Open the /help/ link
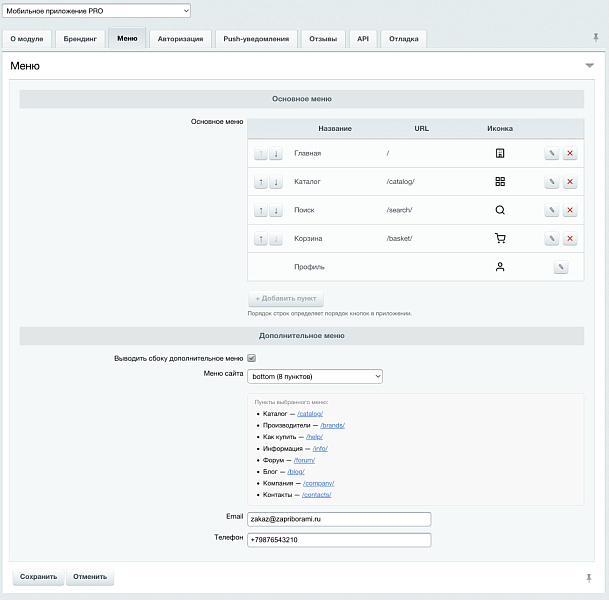Screen dimensions: 609x600 [314, 437]
